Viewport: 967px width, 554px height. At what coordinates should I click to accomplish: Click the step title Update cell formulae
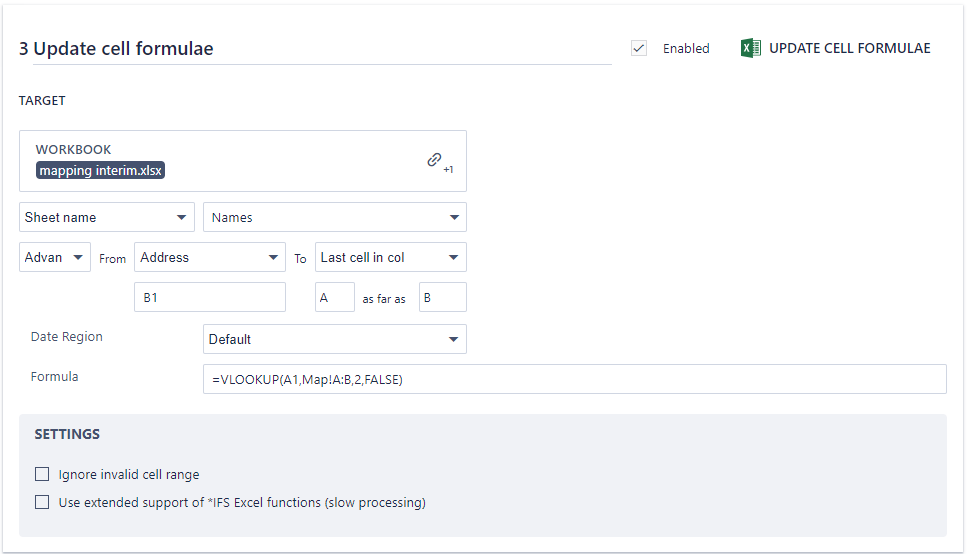click(116, 48)
